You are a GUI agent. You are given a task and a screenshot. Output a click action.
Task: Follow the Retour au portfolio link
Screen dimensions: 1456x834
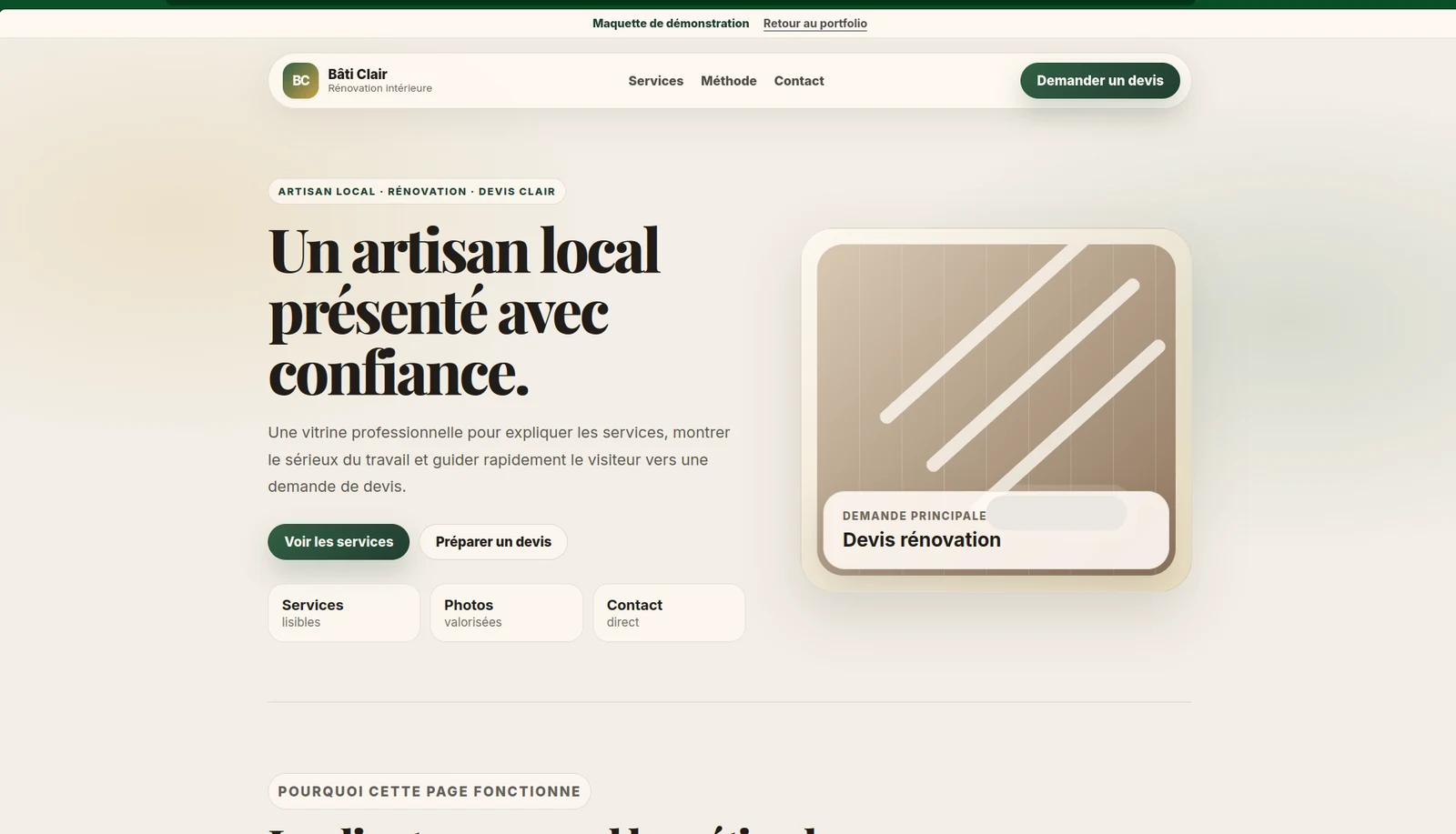814,24
